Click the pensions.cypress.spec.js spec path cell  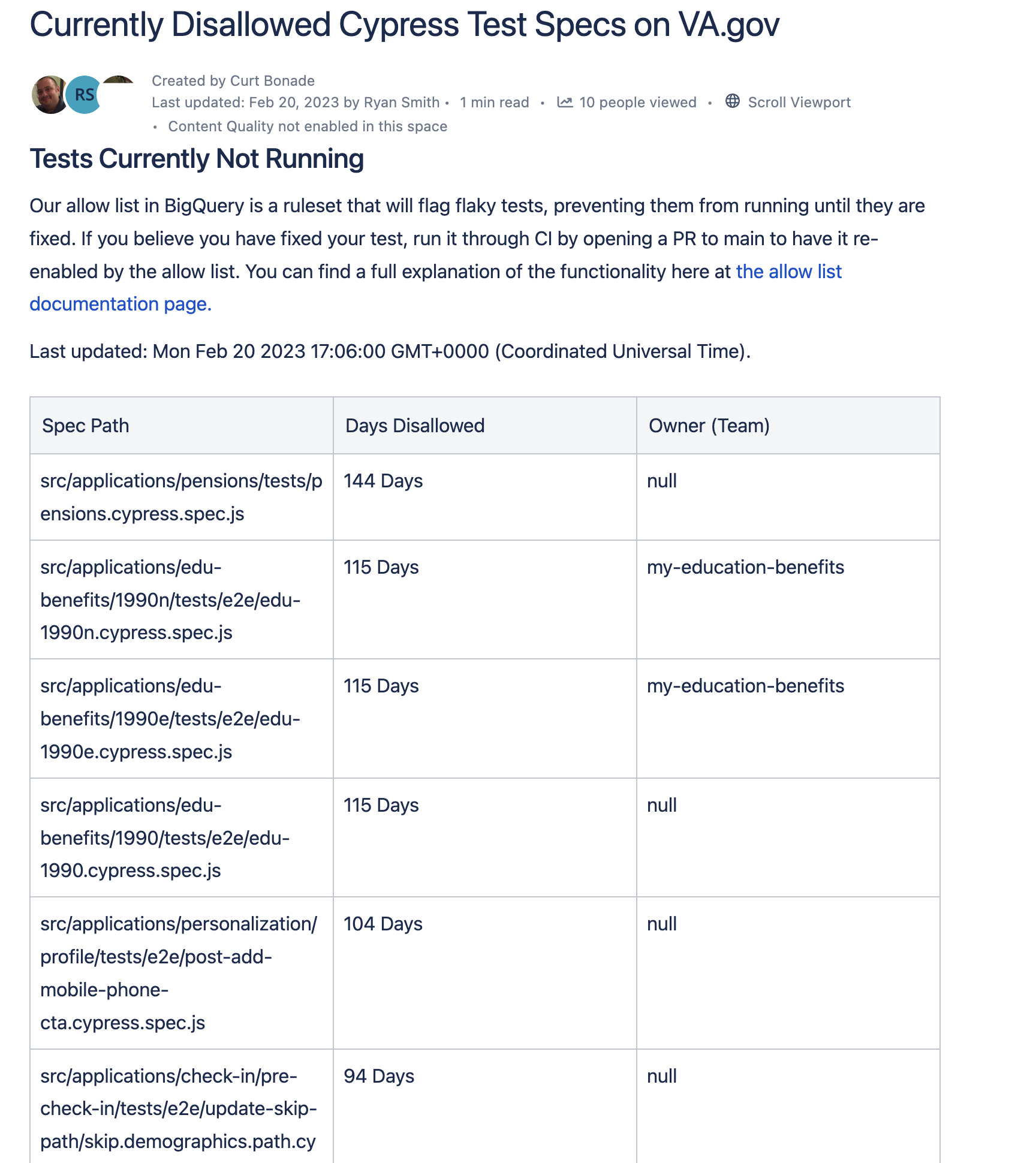pyautogui.click(x=181, y=497)
